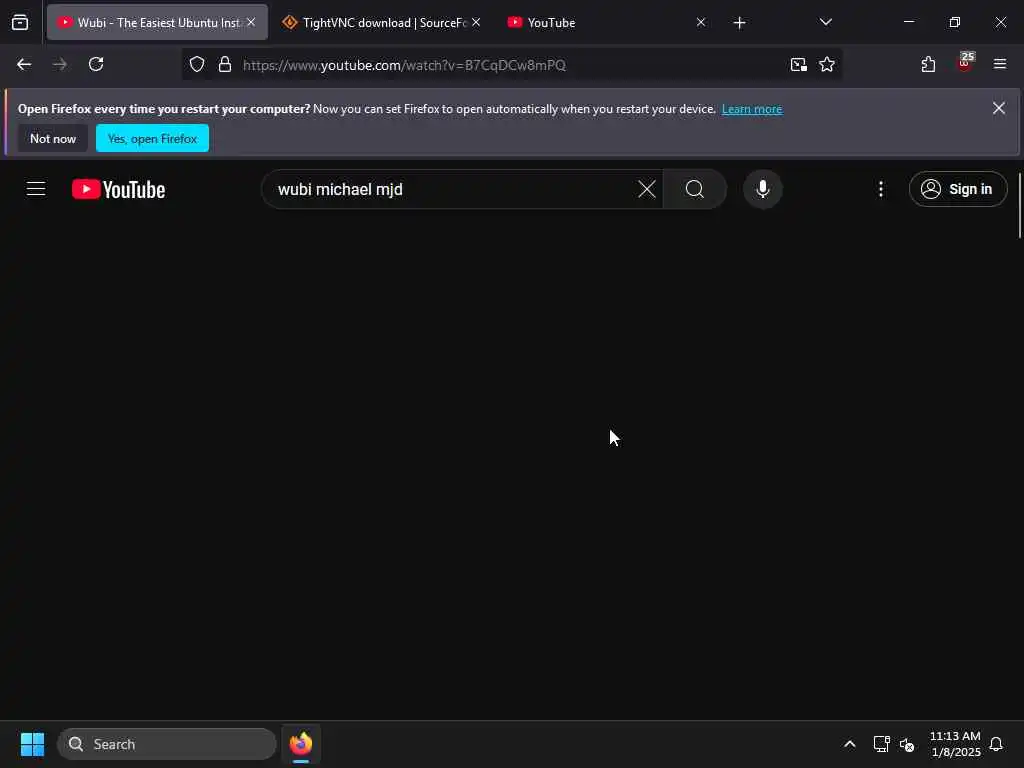Viewport: 1024px width, 768px height.
Task: Open network status tray icon
Action: click(882, 744)
